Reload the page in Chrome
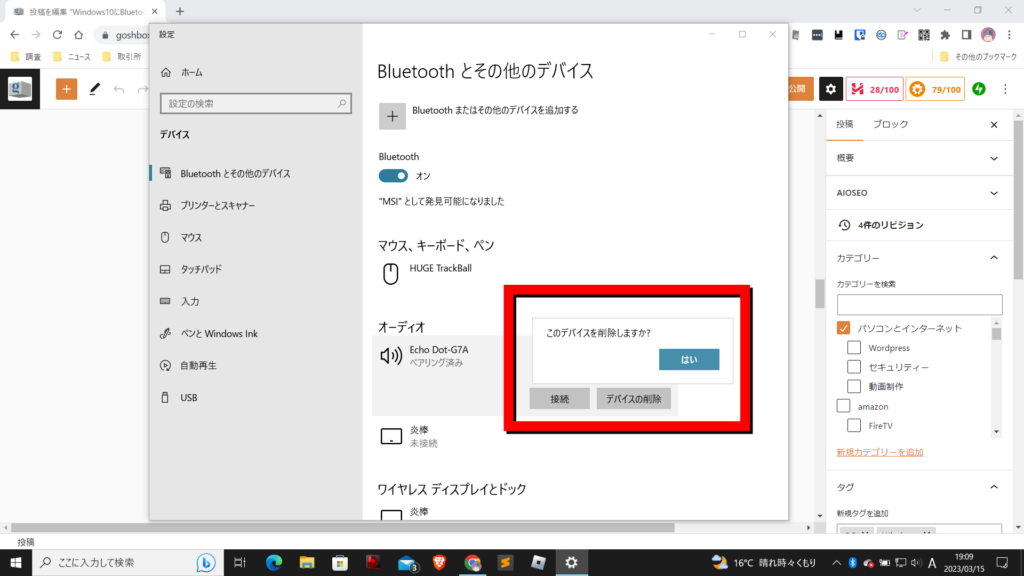This screenshot has height=576, width=1024. (x=57, y=34)
